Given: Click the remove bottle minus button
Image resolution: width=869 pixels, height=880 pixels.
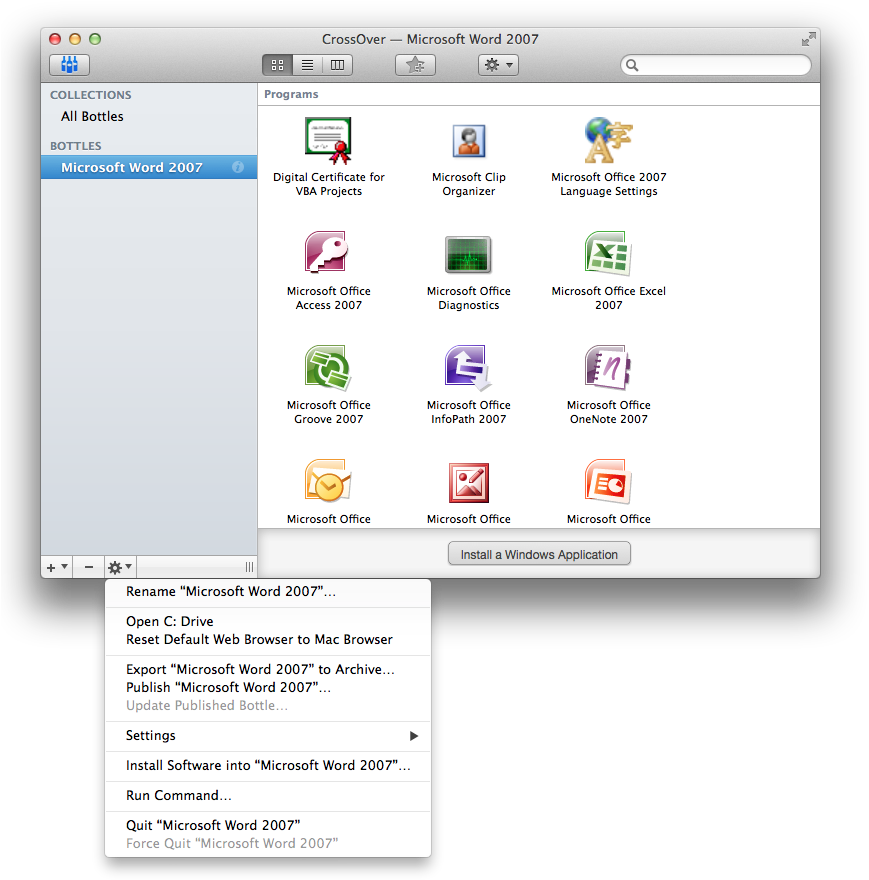Looking at the screenshot, I should 89,567.
